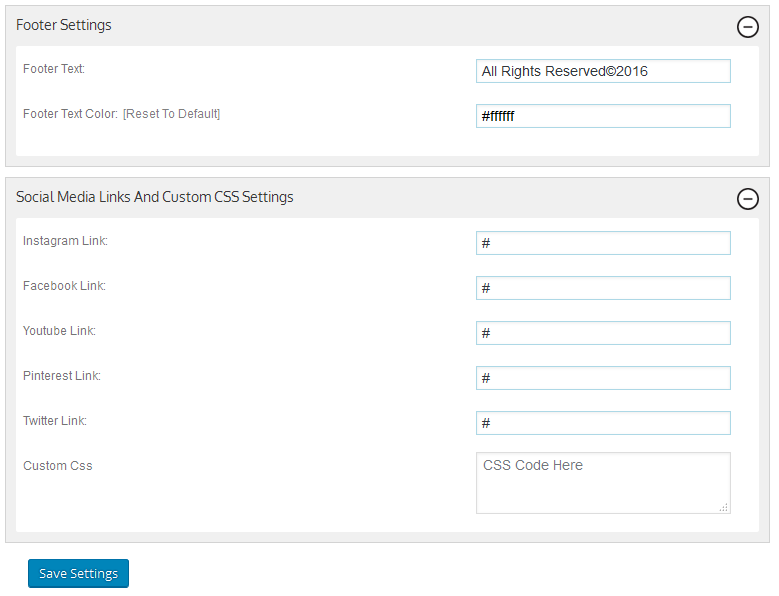Save the settings with Save Settings button
779x596 pixels.
(78, 574)
